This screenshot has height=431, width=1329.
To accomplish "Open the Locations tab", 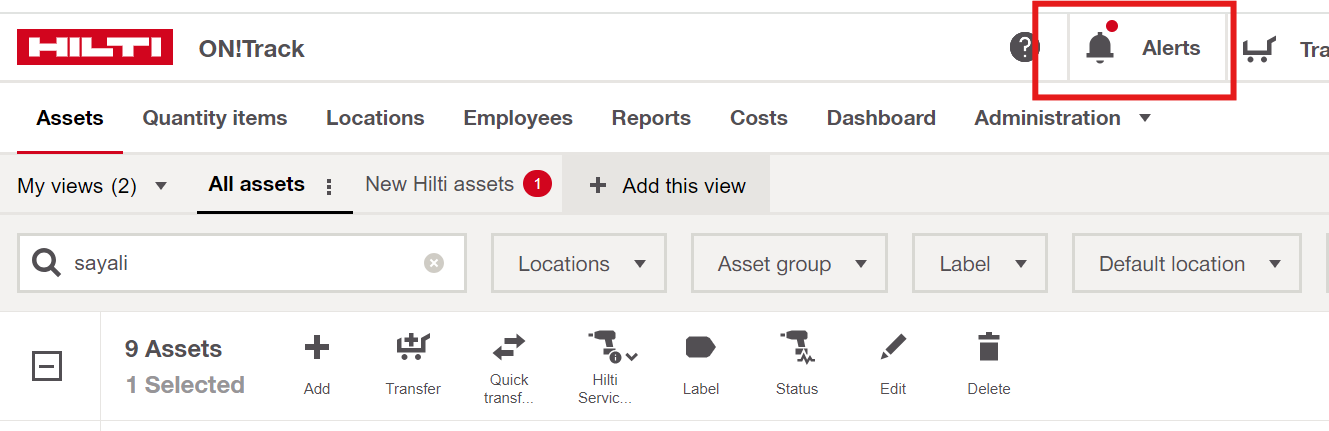I will (x=375, y=118).
